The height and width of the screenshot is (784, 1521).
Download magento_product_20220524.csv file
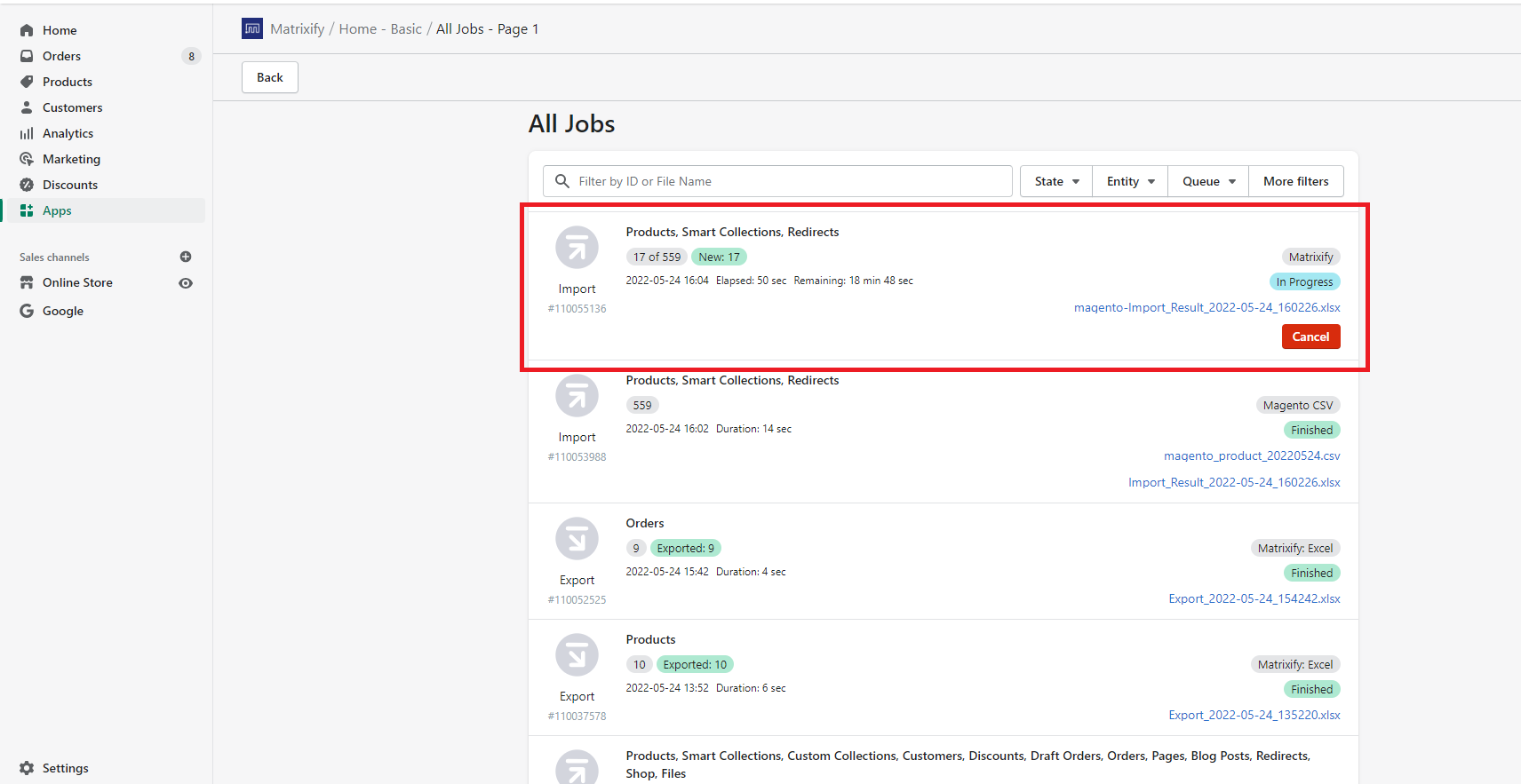point(1251,455)
